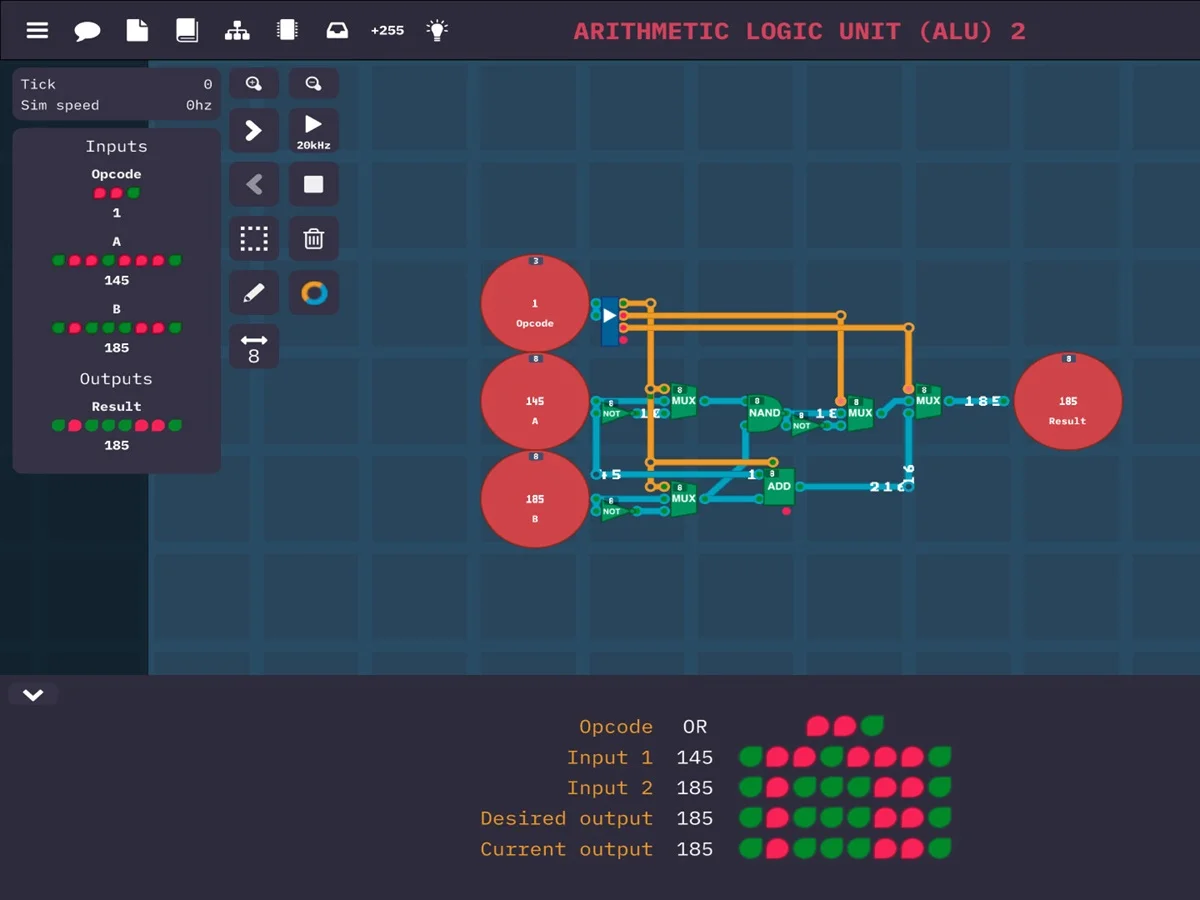This screenshot has height=900, width=1200.
Task: Open the speech bubble dialogue icon
Action: 87,31
